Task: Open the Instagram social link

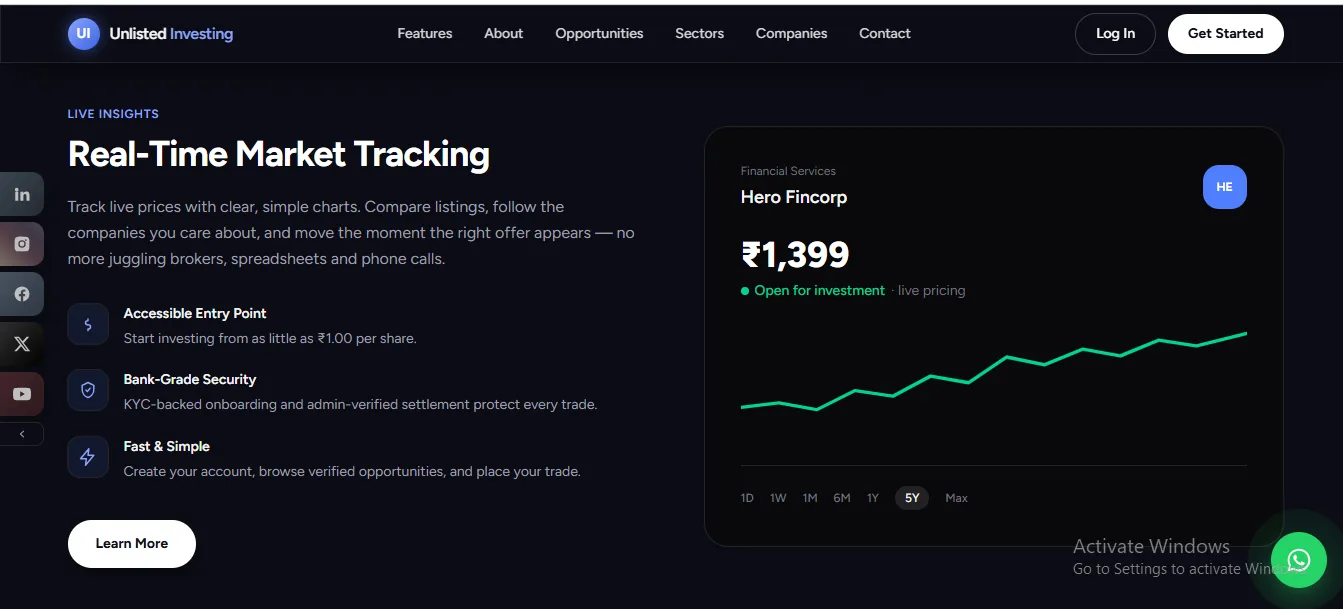Action: (x=22, y=244)
